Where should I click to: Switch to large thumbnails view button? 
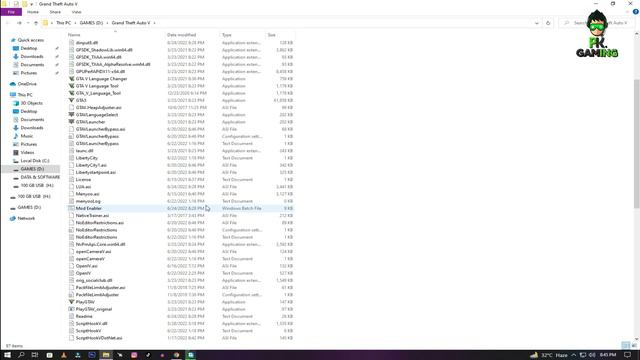point(634,345)
